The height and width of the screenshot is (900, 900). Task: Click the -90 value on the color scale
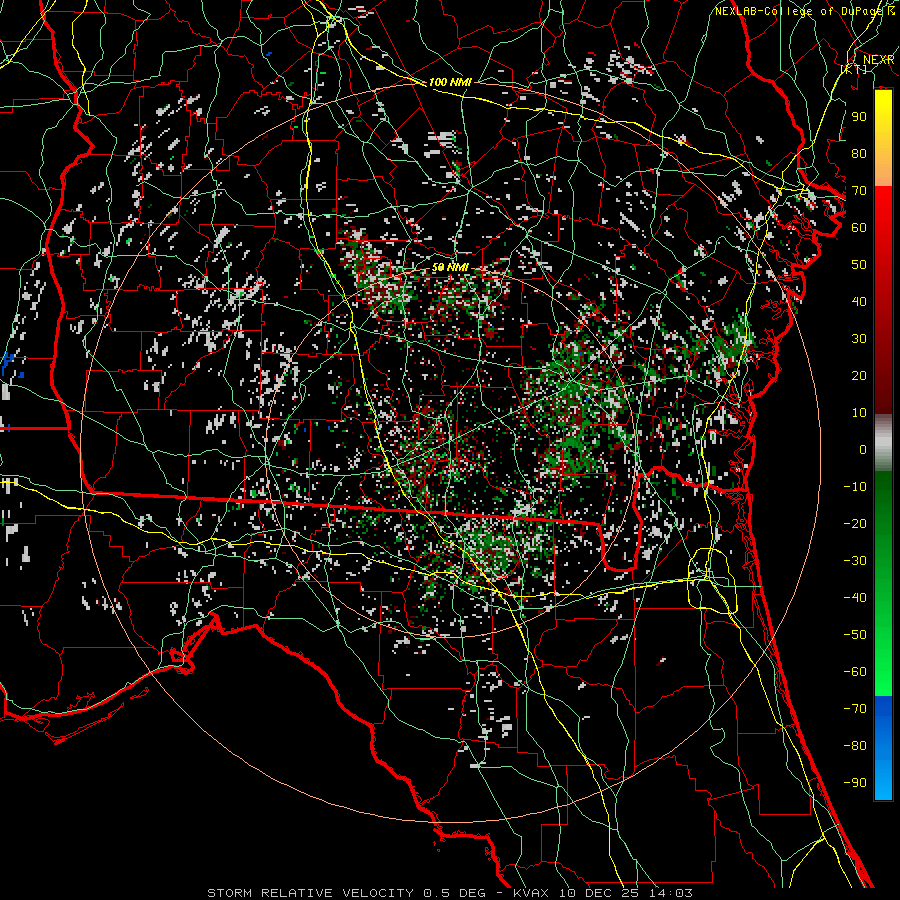point(855,782)
